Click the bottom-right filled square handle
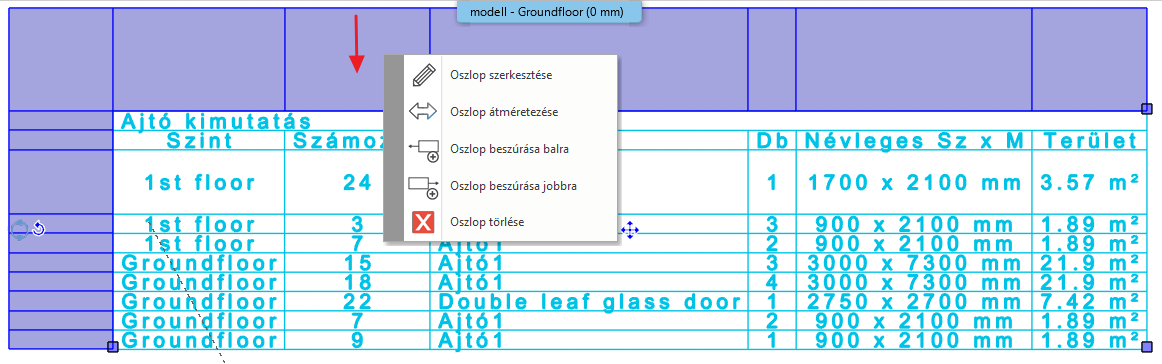Image resolution: width=1162 pixels, height=364 pixels. pos(1147,347)
